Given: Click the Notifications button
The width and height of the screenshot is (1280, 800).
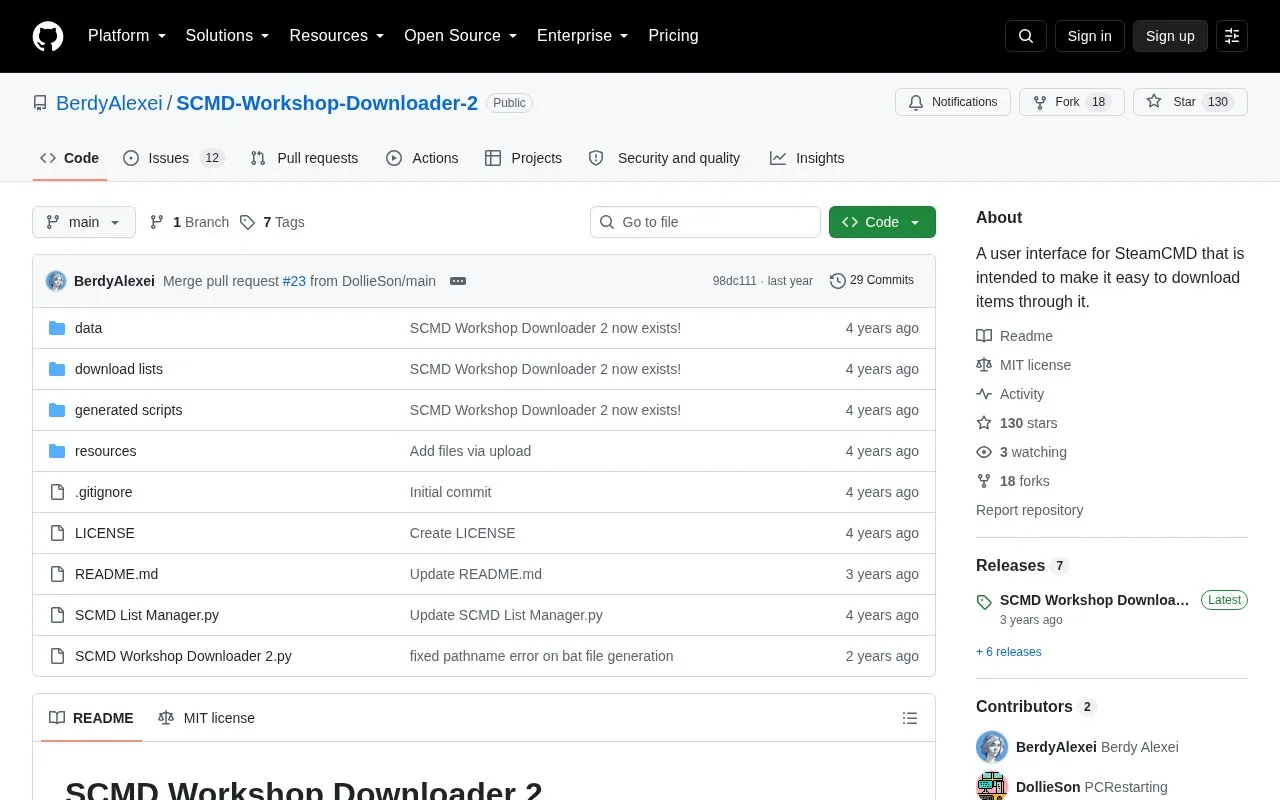Looking at the screenshot, I should pos(953,102).
